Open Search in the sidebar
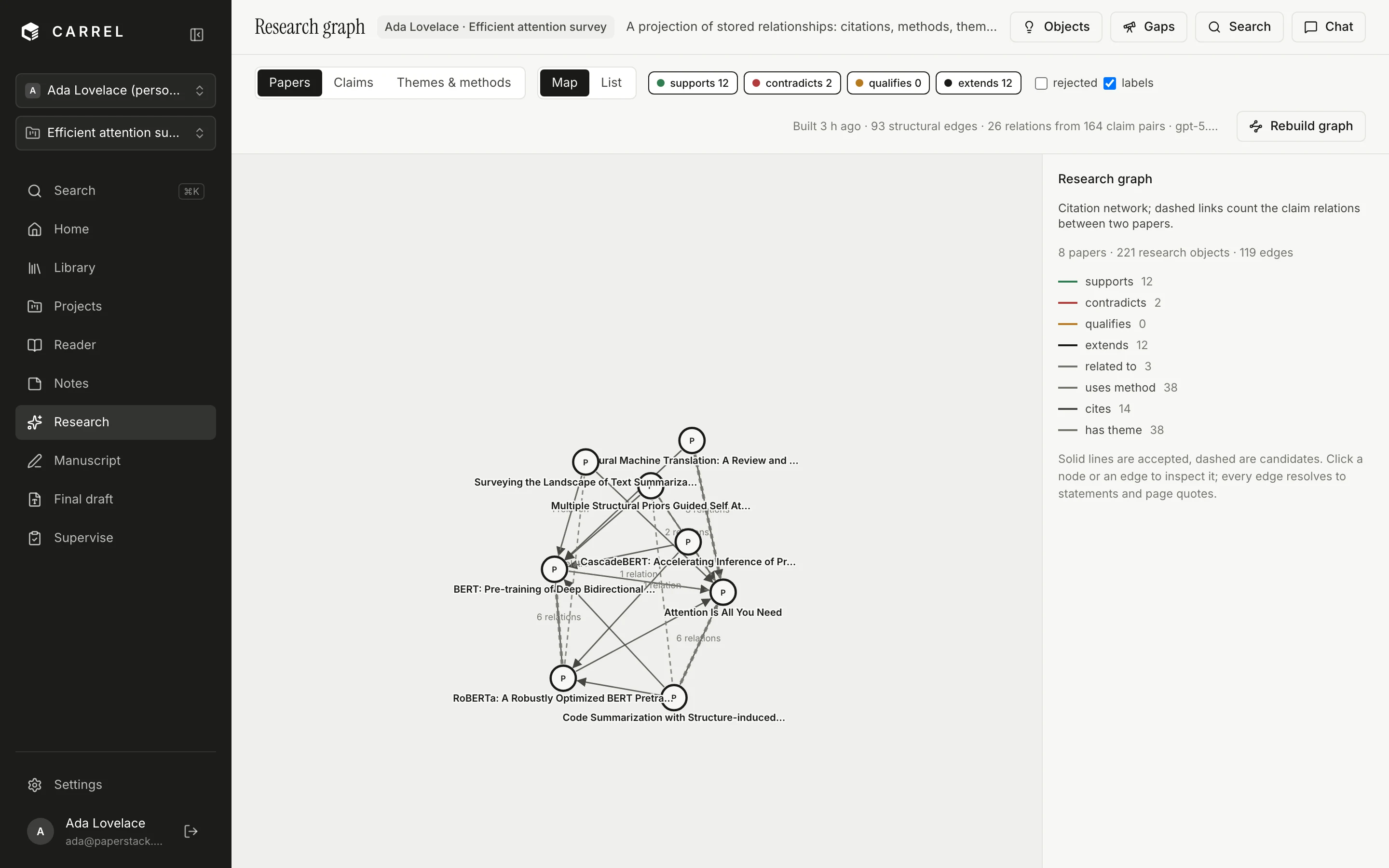Viewport: 1389px width, 868px height. click(115, 190)
